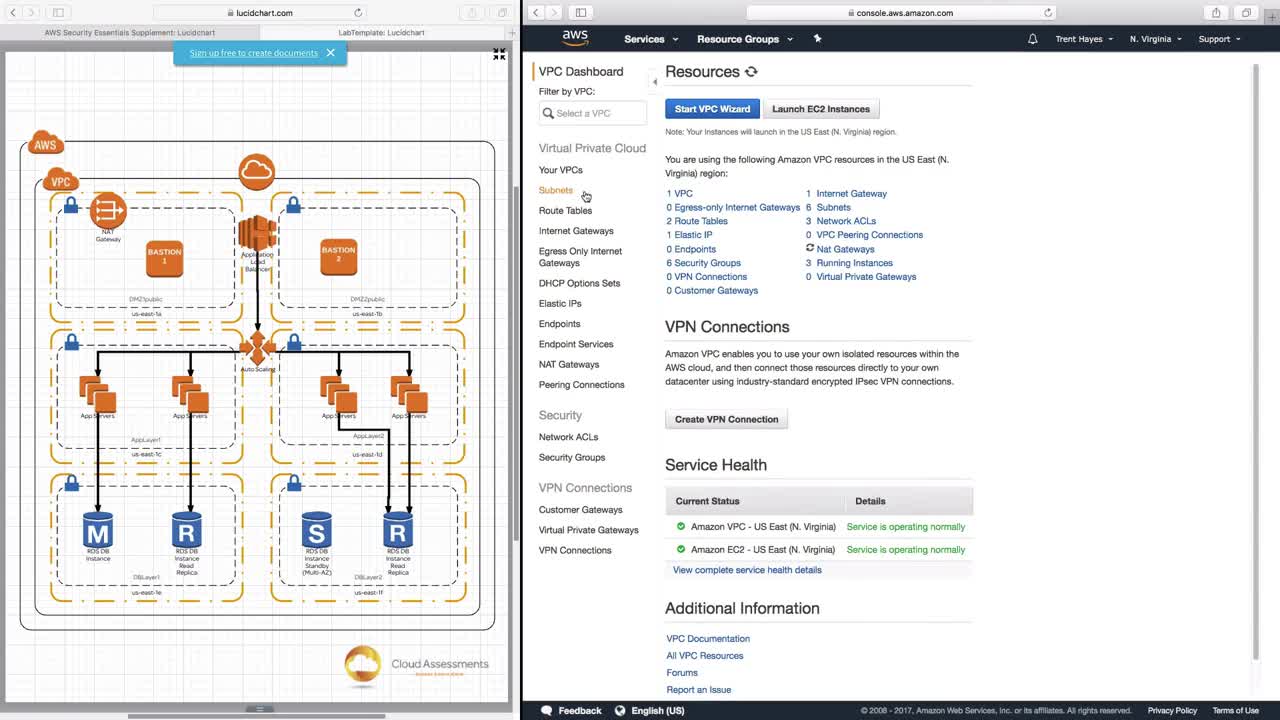Select the RDS Standby (Multi-AZ) icon
Image resolution: width=1280 pixels, height=720 pixels.
(x=317, y=529)
